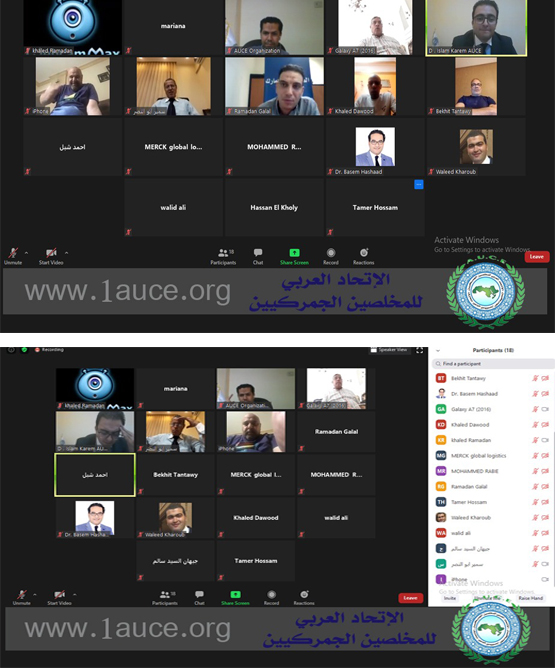Click the Raise Hand button
The width and height of the screenshot is (555, 668).
pos(530,598)
